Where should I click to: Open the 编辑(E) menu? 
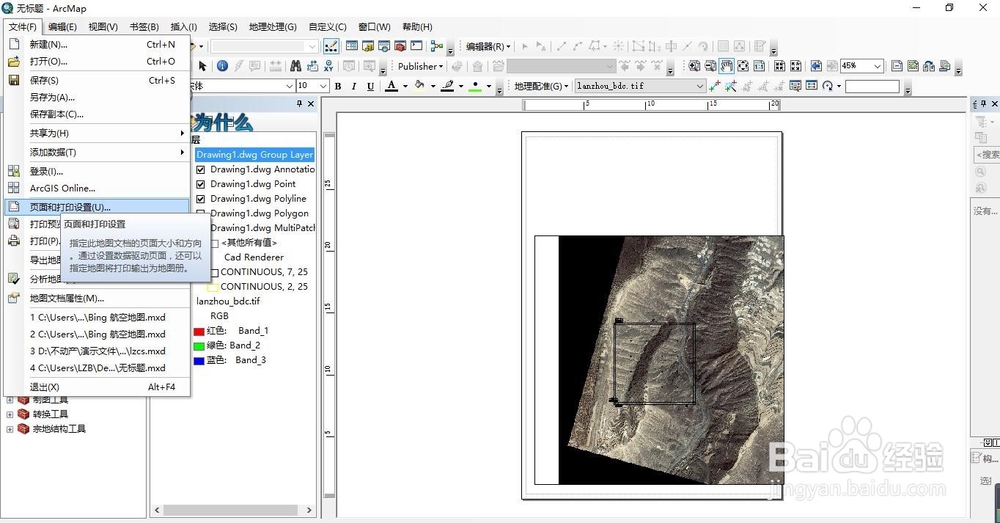tap(62, 27)
